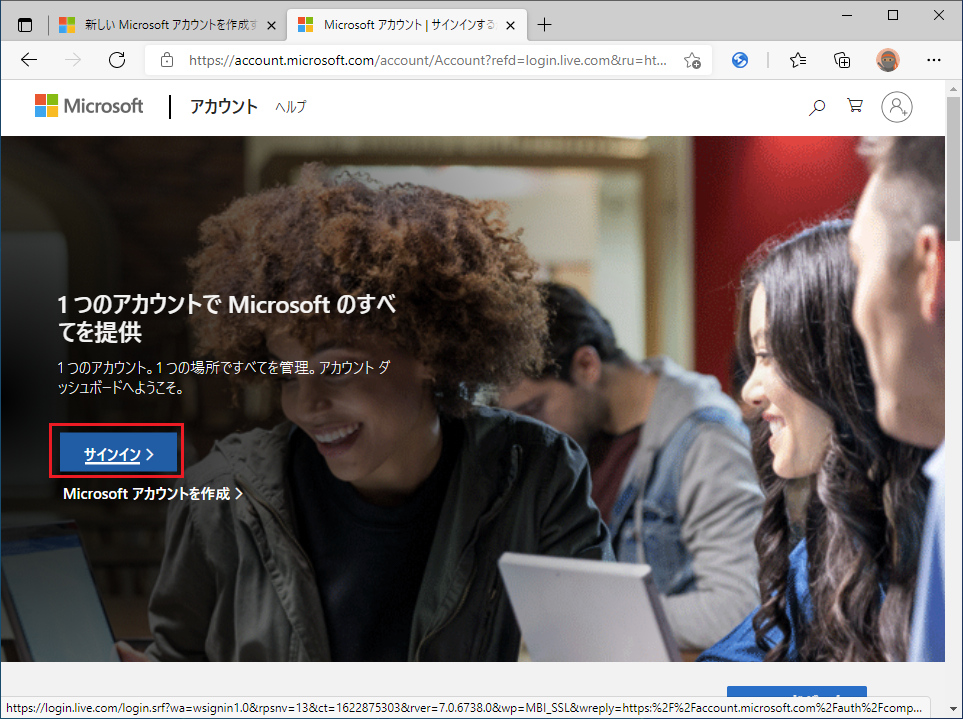963x719 pixels.
Task: Click Microsoft アカウントを作成 link
Action: (x=152, y=493)
